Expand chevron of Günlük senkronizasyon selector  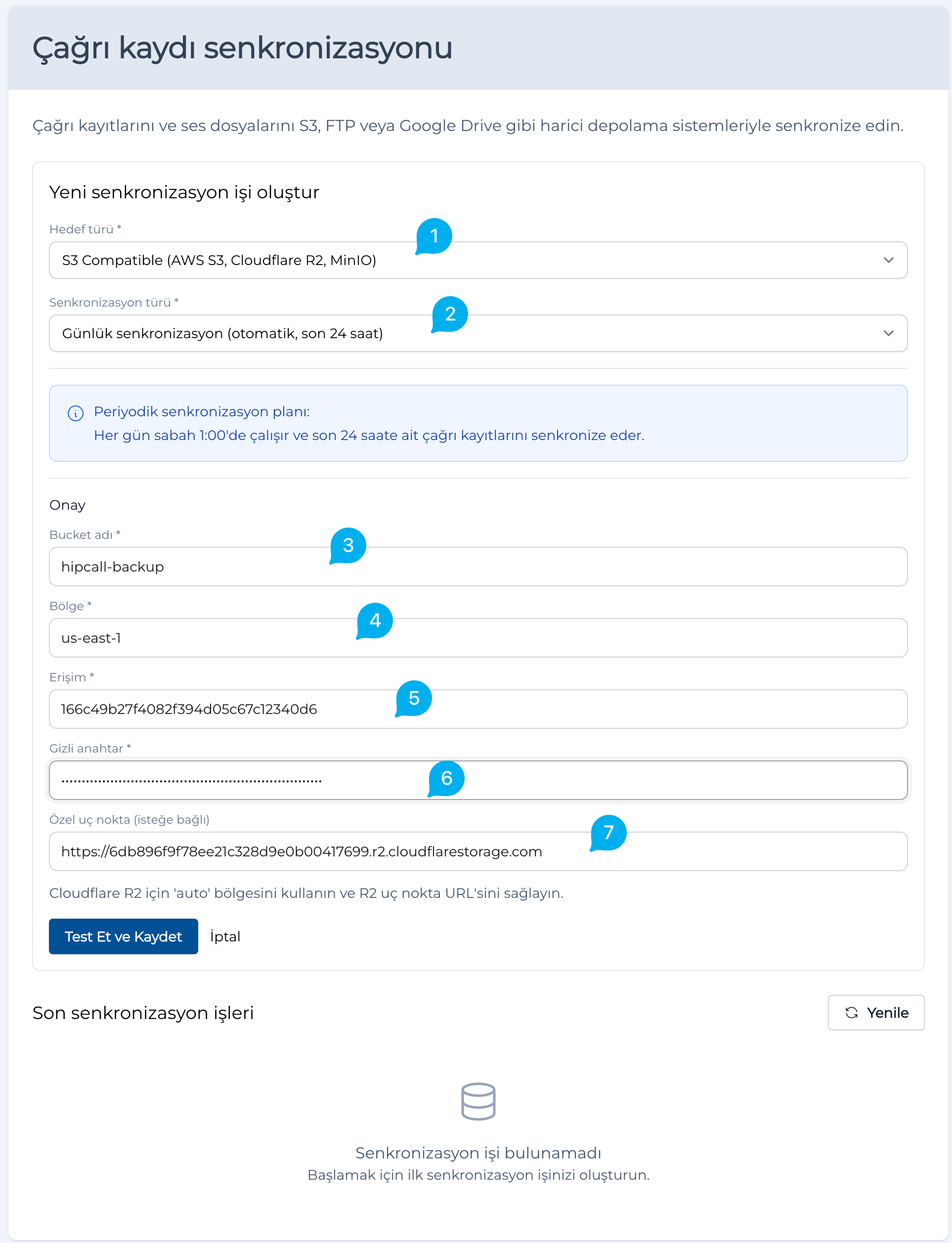(x=888, y=333)
